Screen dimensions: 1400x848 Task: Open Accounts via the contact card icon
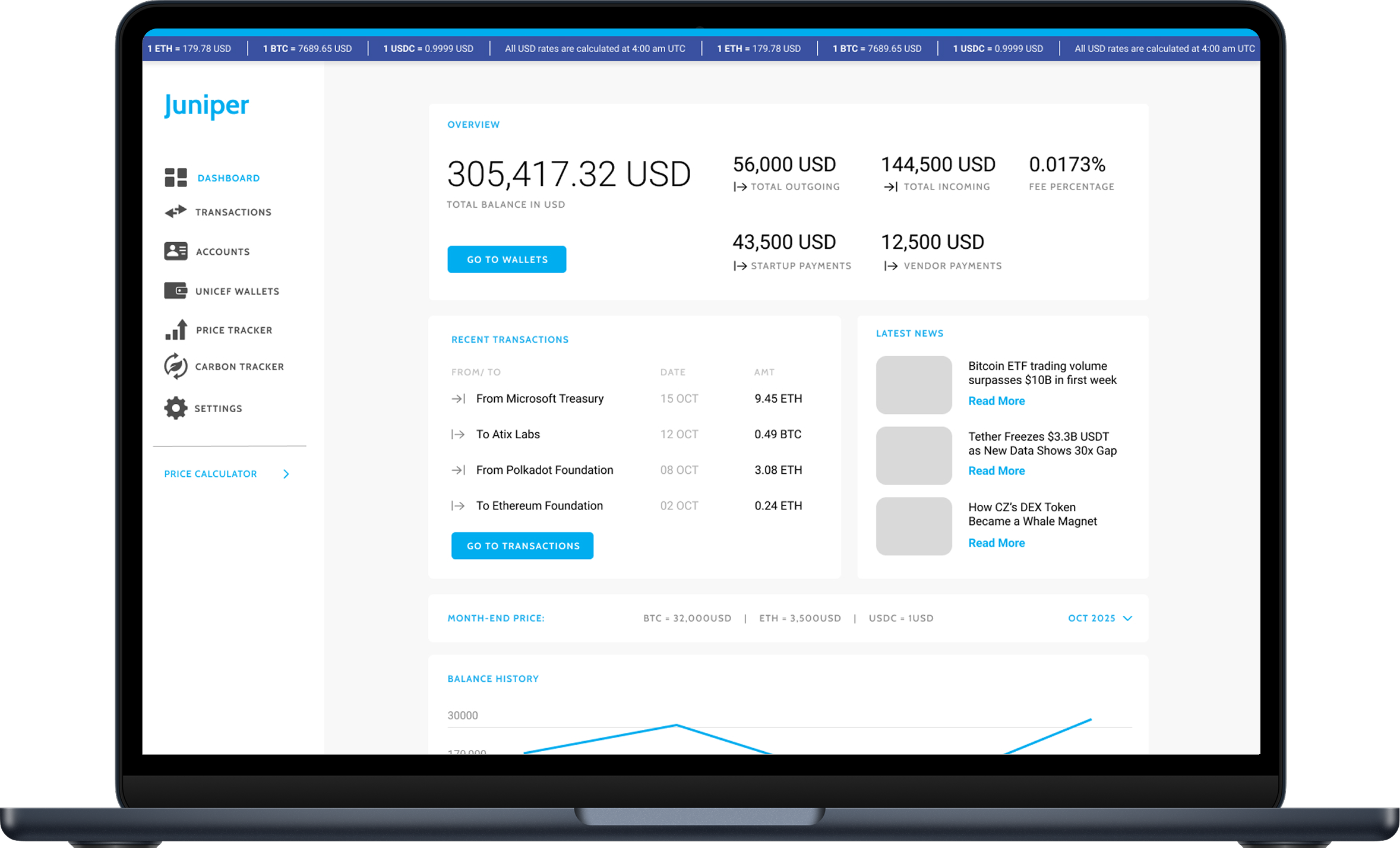click(x=175, y=251)
